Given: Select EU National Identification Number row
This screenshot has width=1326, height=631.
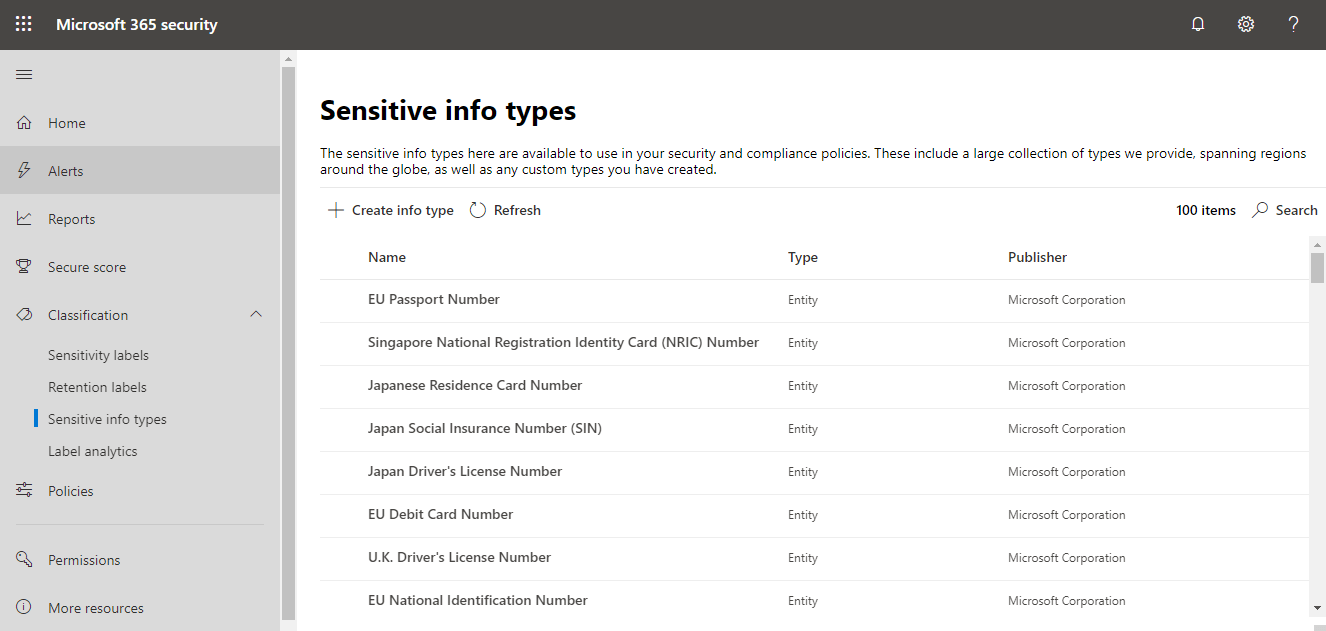Looking at the screenshot, I should 814,601.
